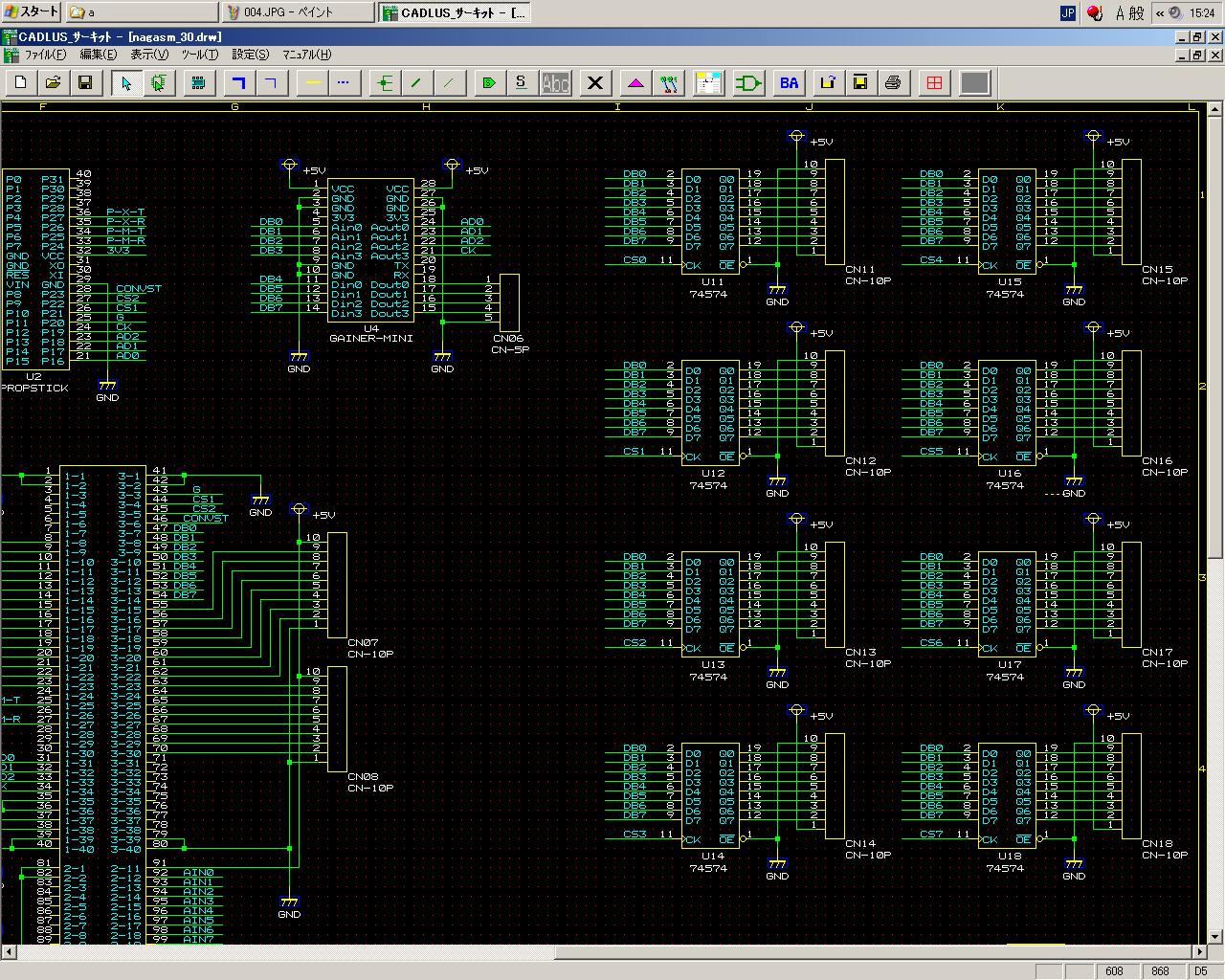The width and height of the screenshot is (1225, 980).
Task: Click the gray color swatch in toolbar
Action: [974, 83]
